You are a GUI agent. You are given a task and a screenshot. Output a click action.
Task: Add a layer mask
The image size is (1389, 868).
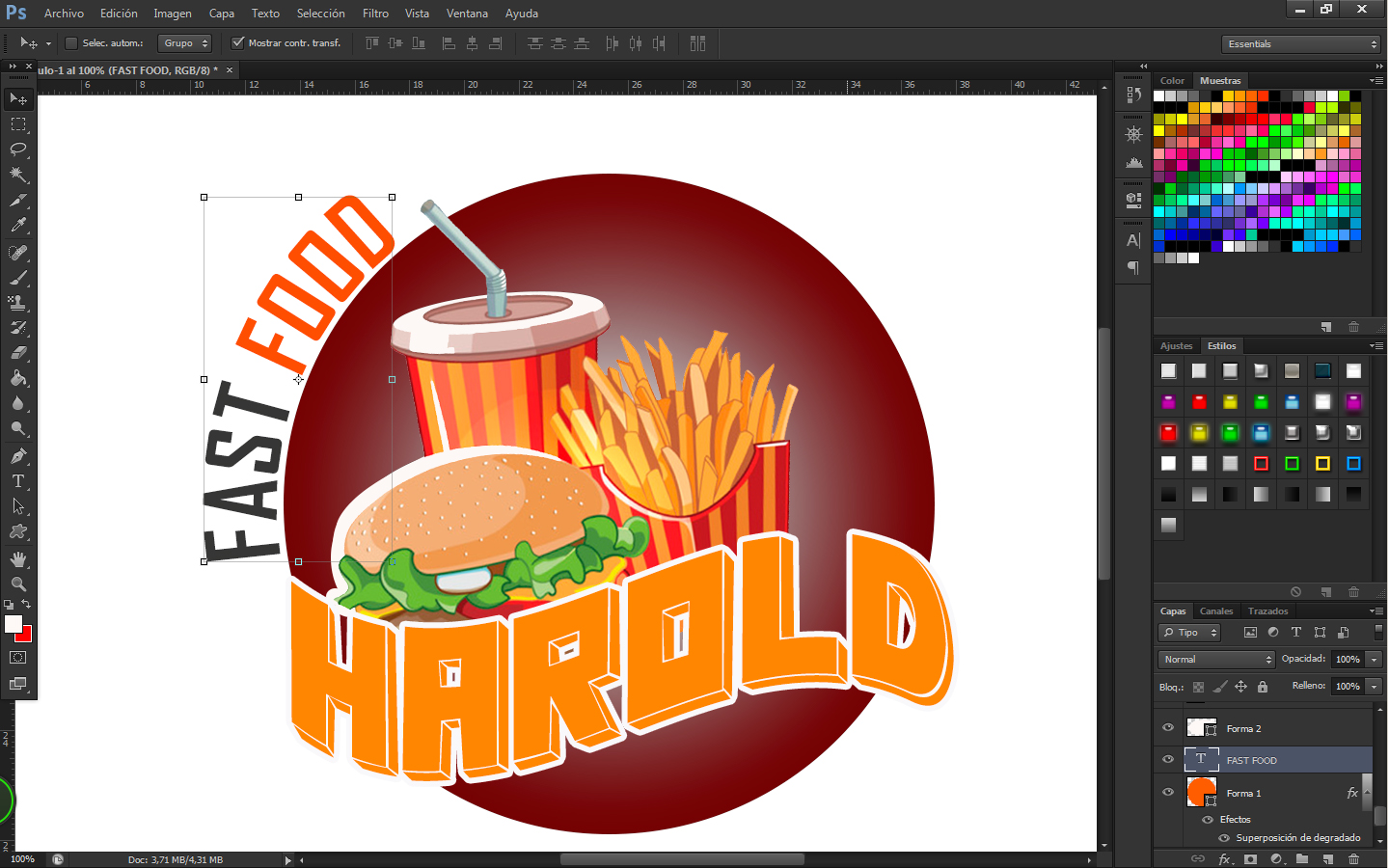point(1251,858)
